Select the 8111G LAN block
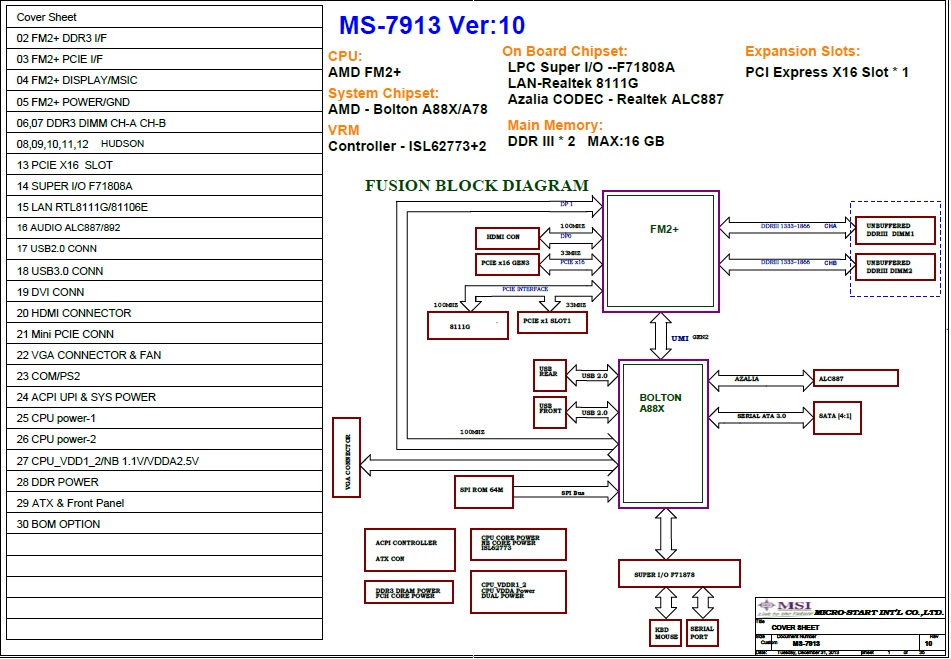951x659 pixels. (x=462, y=327)
